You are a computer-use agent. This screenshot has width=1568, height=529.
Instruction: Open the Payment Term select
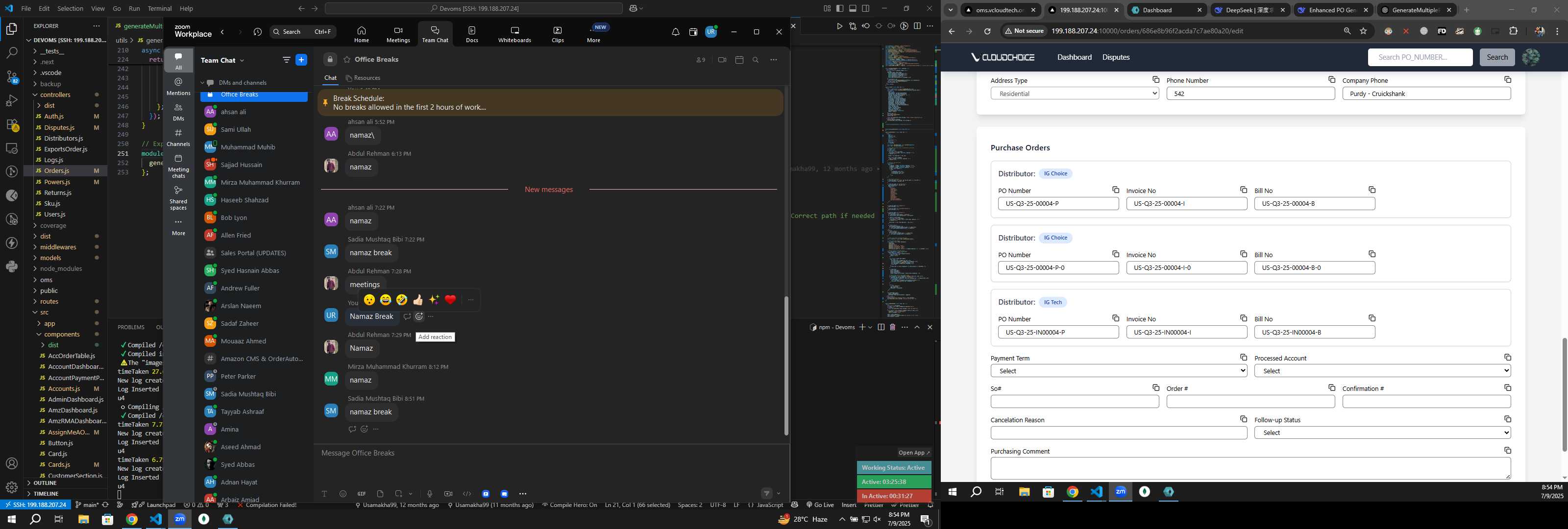tap(1119, 371)
